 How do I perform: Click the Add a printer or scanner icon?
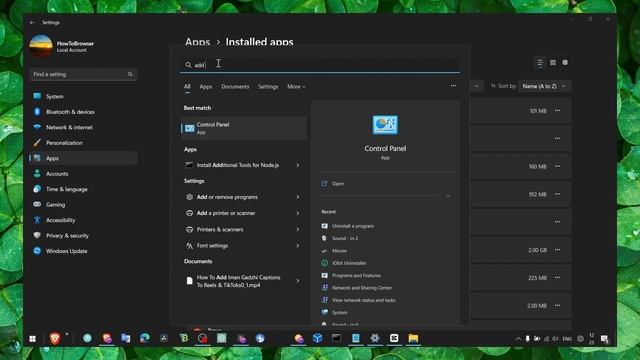click(189, 213)
